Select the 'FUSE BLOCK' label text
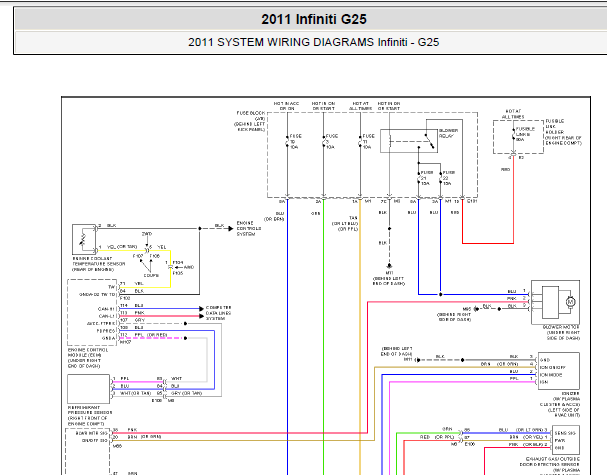The image size is (607, 475). pyautogui.click(x=251, y=113)
